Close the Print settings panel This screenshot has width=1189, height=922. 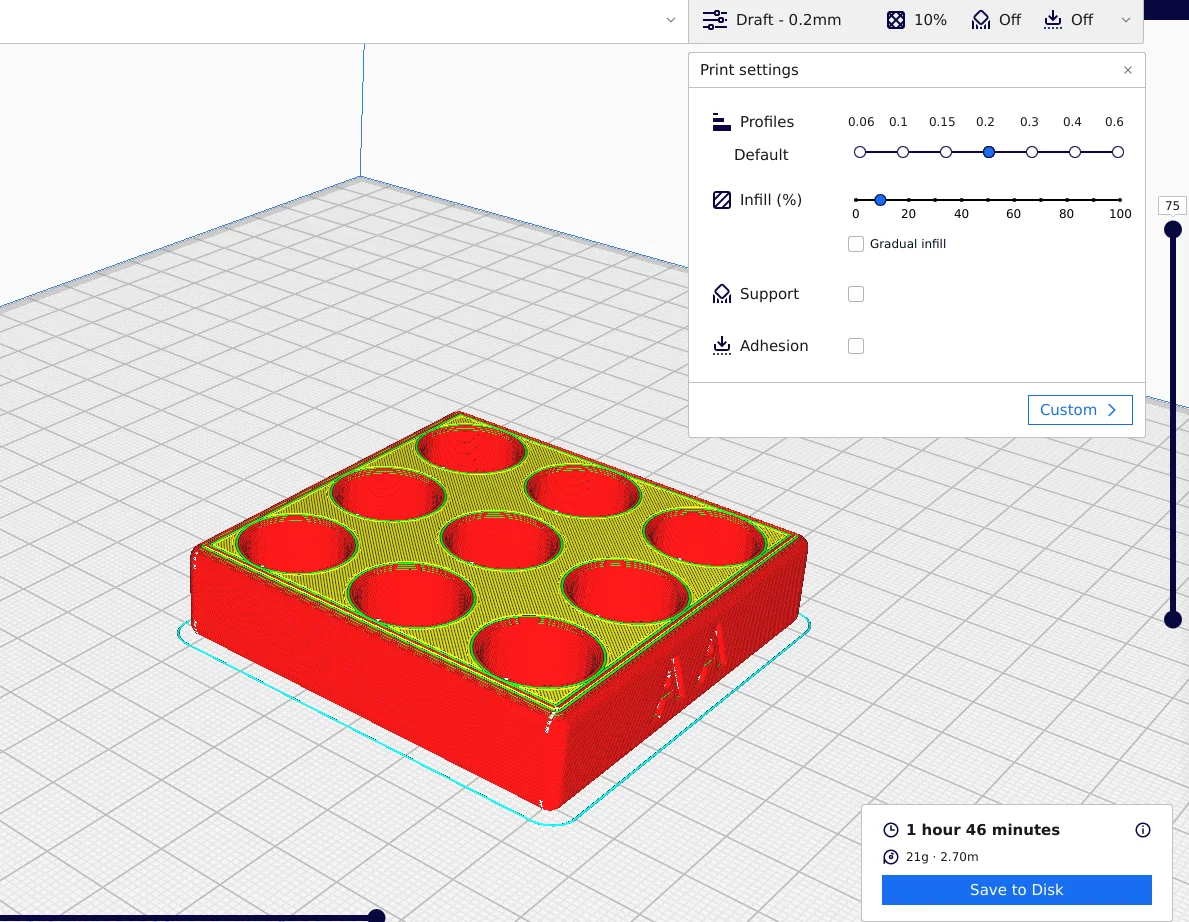click(x=1128, y=70)
